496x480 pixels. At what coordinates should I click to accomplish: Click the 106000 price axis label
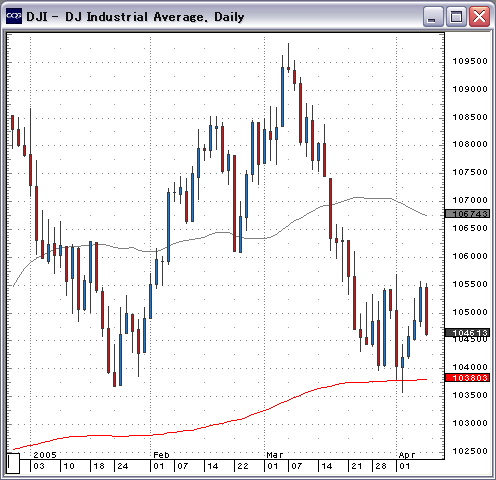[x=470, y=256]
